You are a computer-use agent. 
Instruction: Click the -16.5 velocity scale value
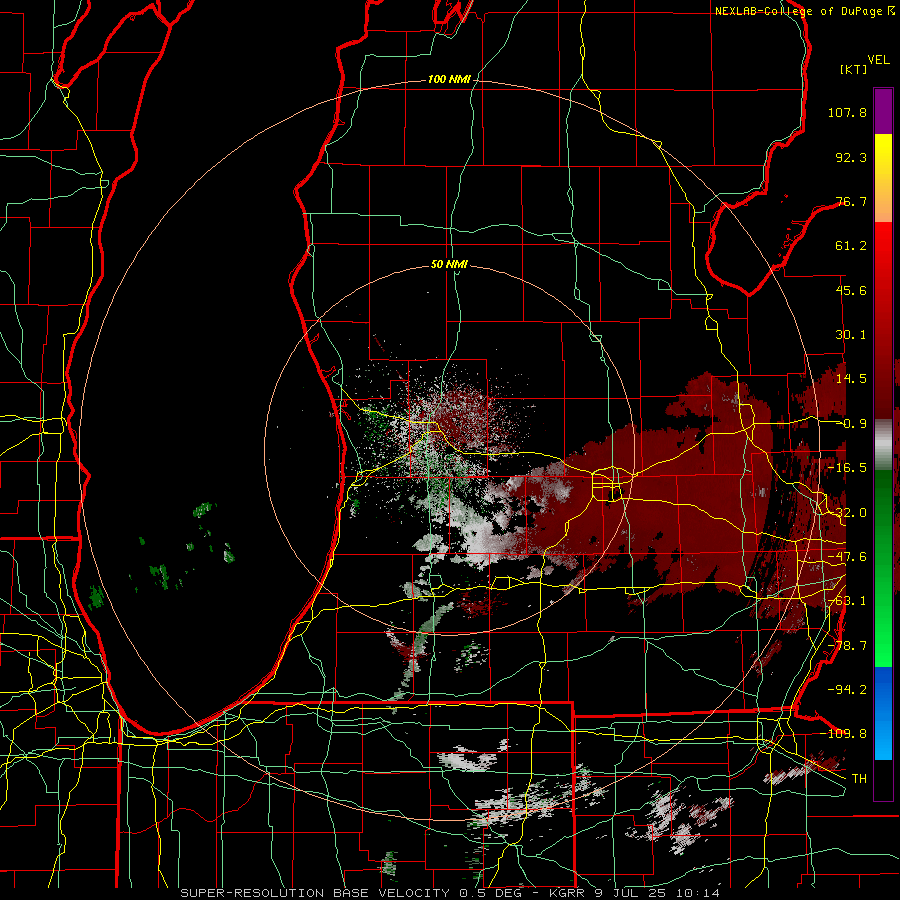(x=847, y=468)
